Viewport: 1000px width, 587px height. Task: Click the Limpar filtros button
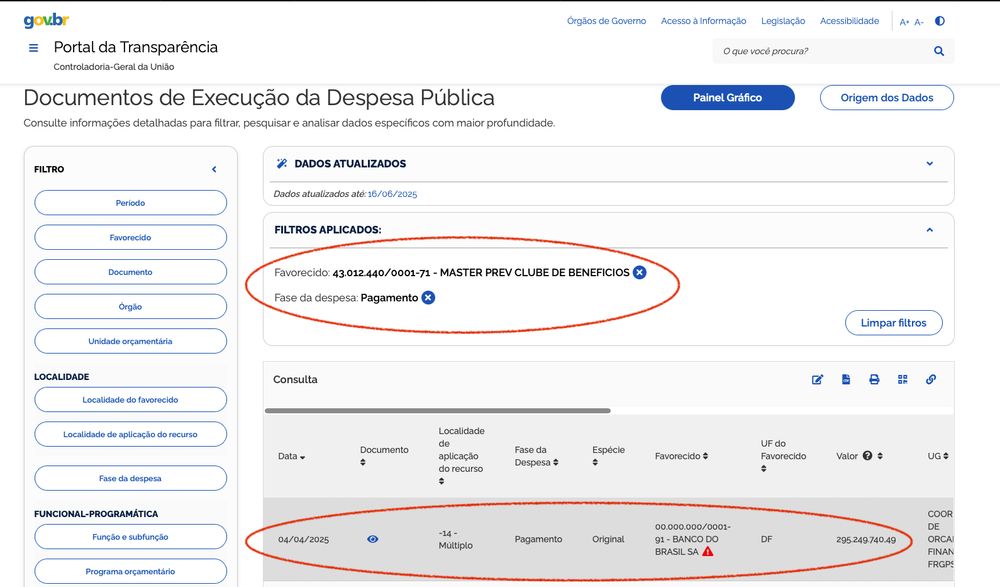[893, 323]
